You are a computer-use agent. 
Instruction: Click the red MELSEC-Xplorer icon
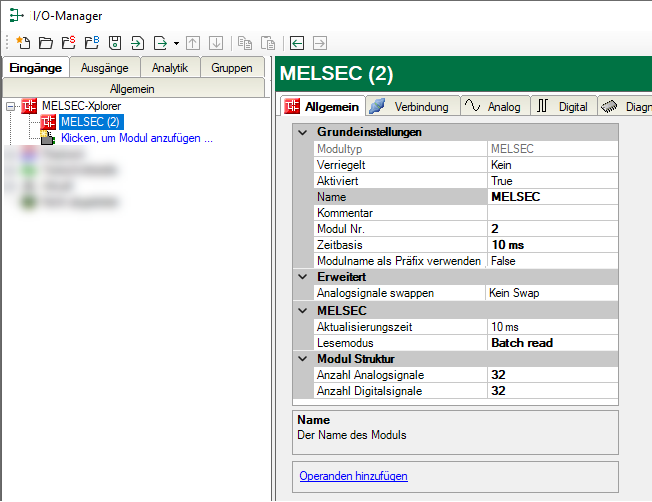point(29,106)
